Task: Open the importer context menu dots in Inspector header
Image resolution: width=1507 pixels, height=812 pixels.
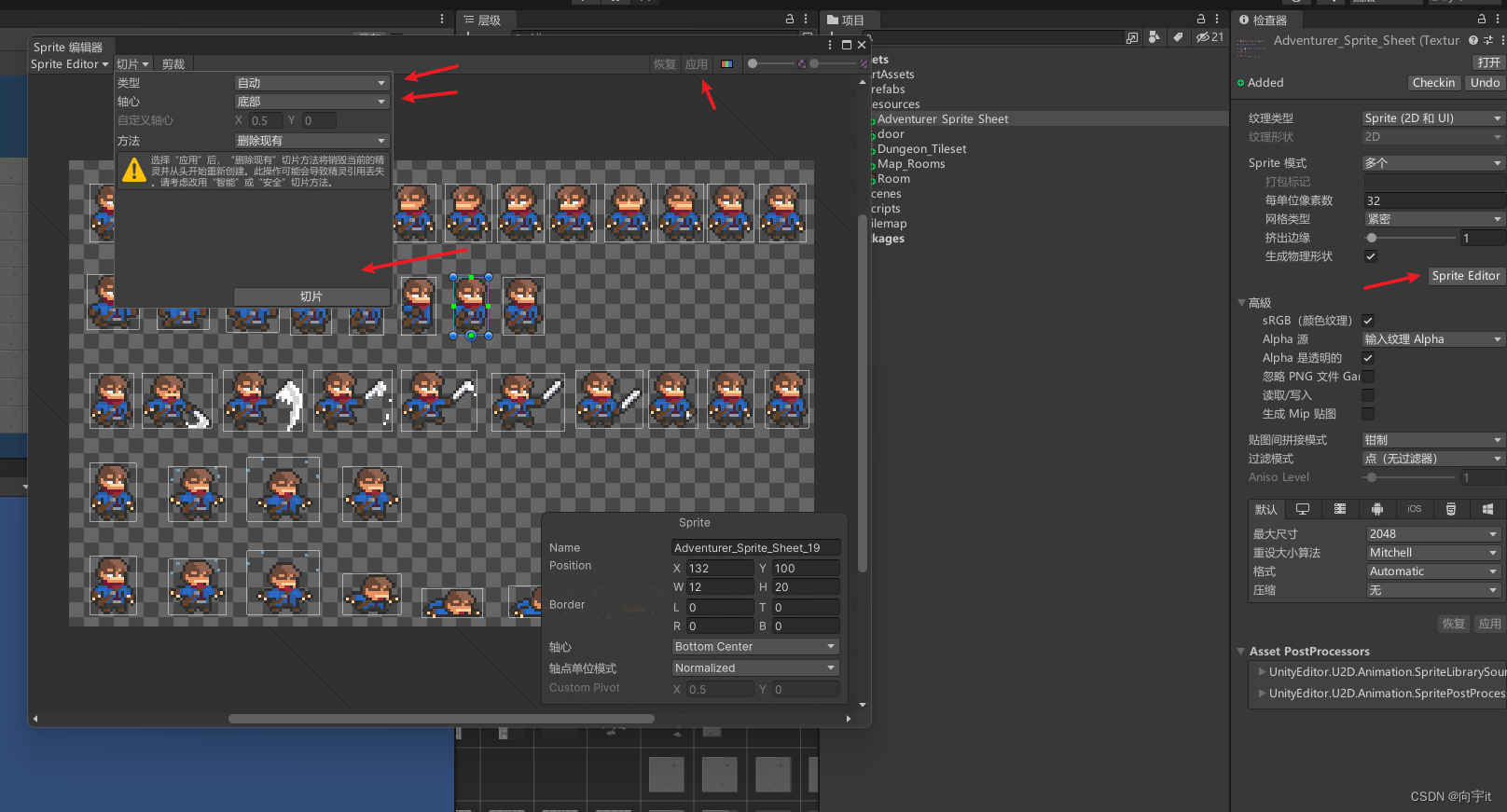Action: pos(1501,40)
